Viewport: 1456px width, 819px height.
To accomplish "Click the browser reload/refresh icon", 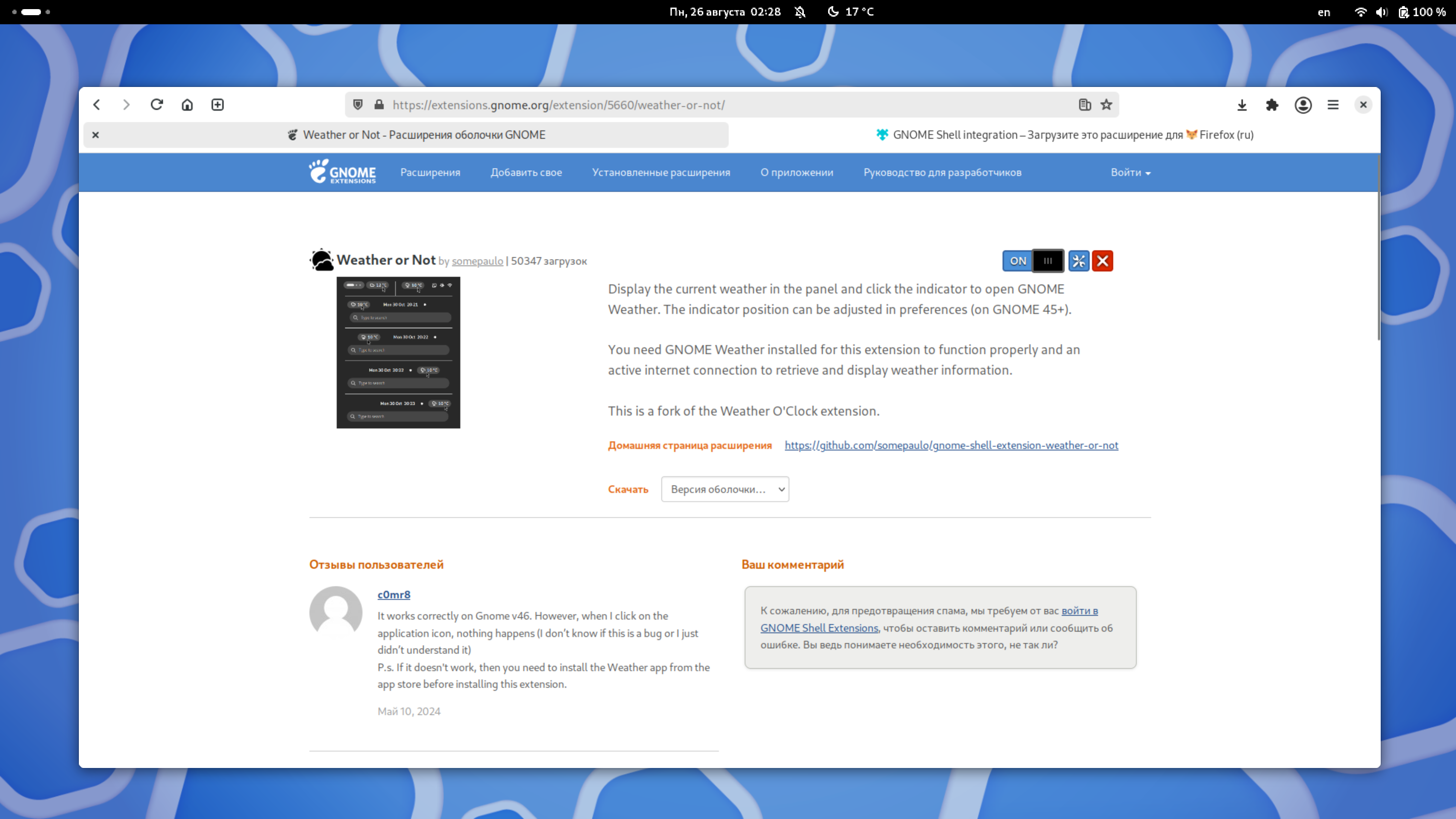I will pyautogui.click(x=157, y=104).
